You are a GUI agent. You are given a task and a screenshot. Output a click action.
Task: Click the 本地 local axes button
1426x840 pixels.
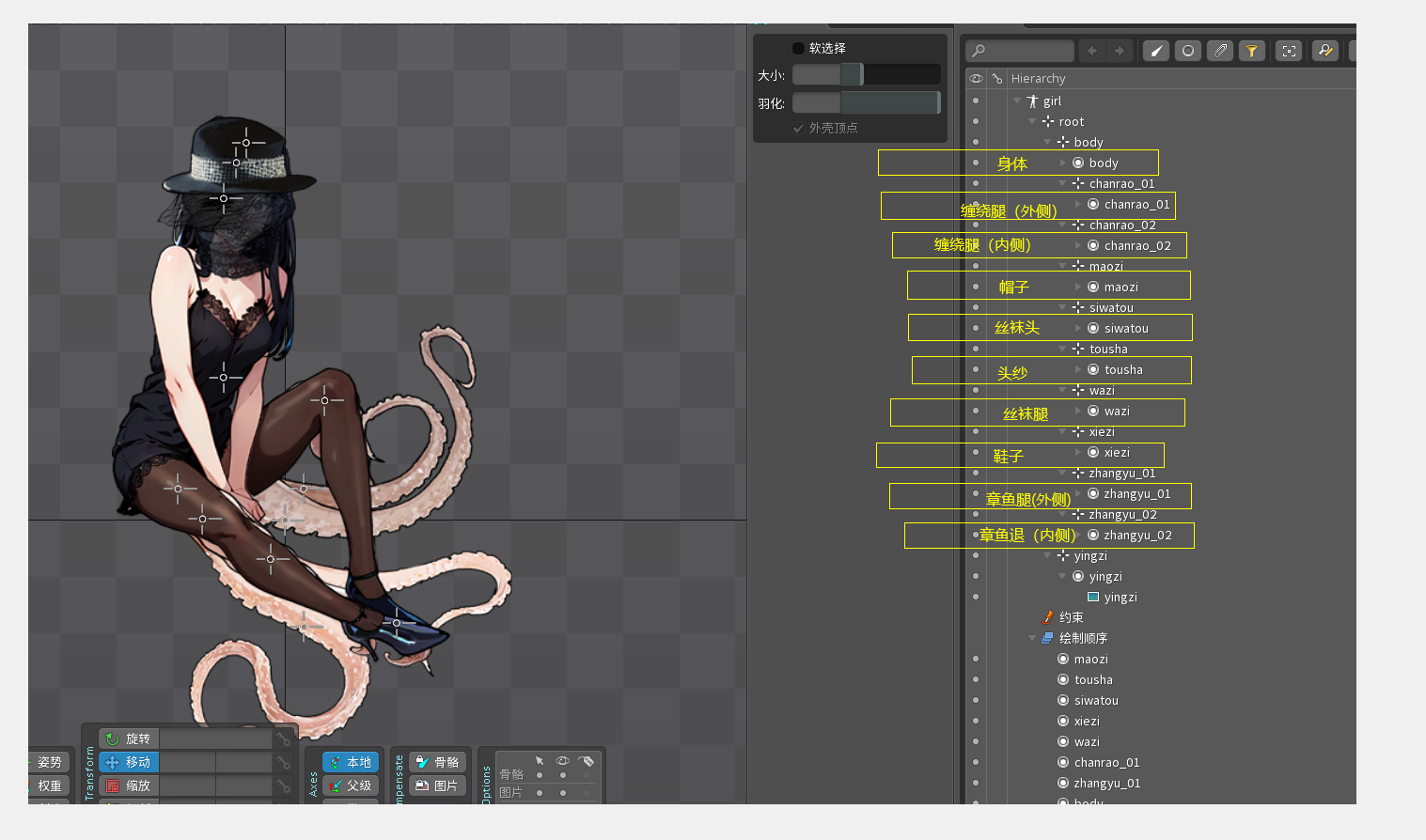[351, 762]
